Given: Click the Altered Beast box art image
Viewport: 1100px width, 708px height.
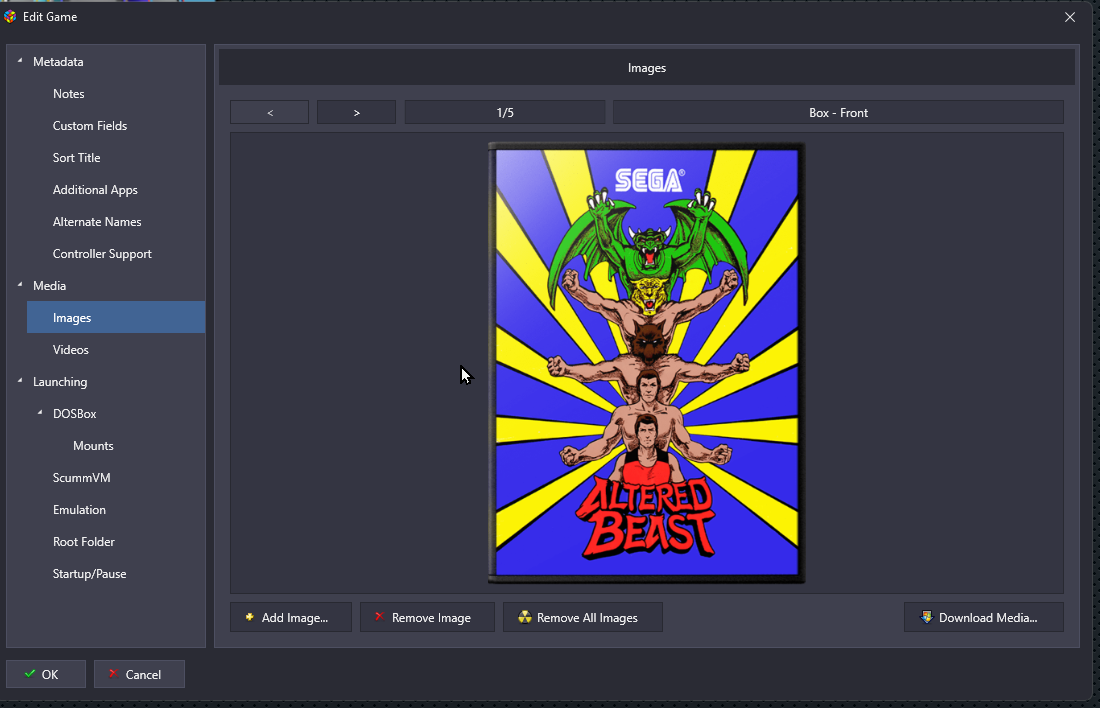Looking at the screenshot, I should coord(646,363).
